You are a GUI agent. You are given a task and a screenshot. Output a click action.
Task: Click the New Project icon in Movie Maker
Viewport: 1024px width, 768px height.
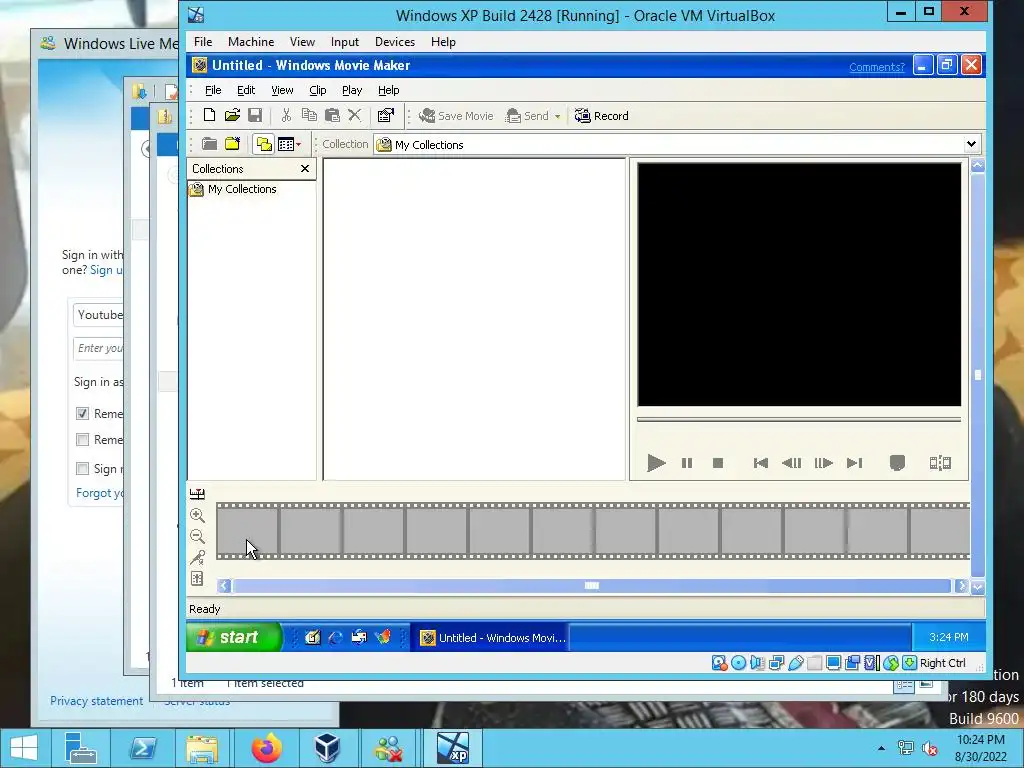tap(209, 116)
